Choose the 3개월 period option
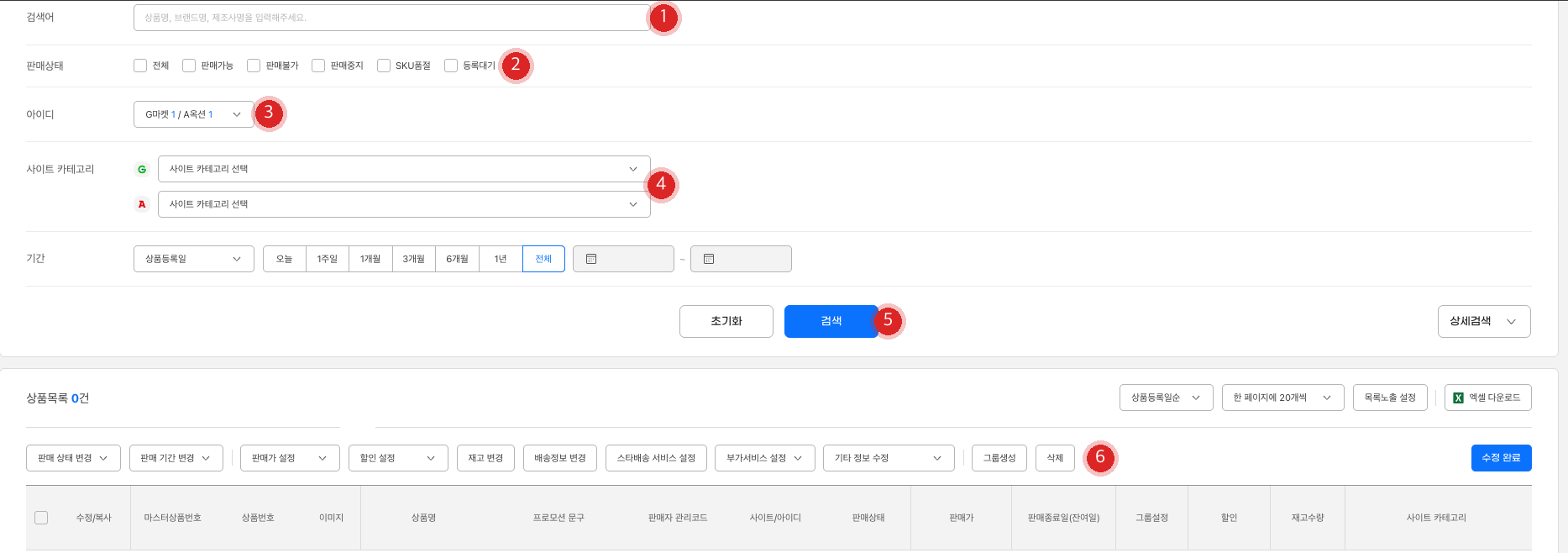This screenshot has height=553, width=1568. 414,259
